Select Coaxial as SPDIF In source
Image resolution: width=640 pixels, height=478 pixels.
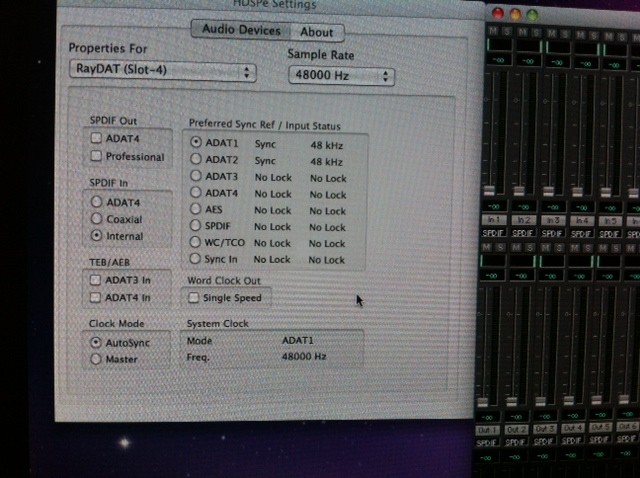96,218
